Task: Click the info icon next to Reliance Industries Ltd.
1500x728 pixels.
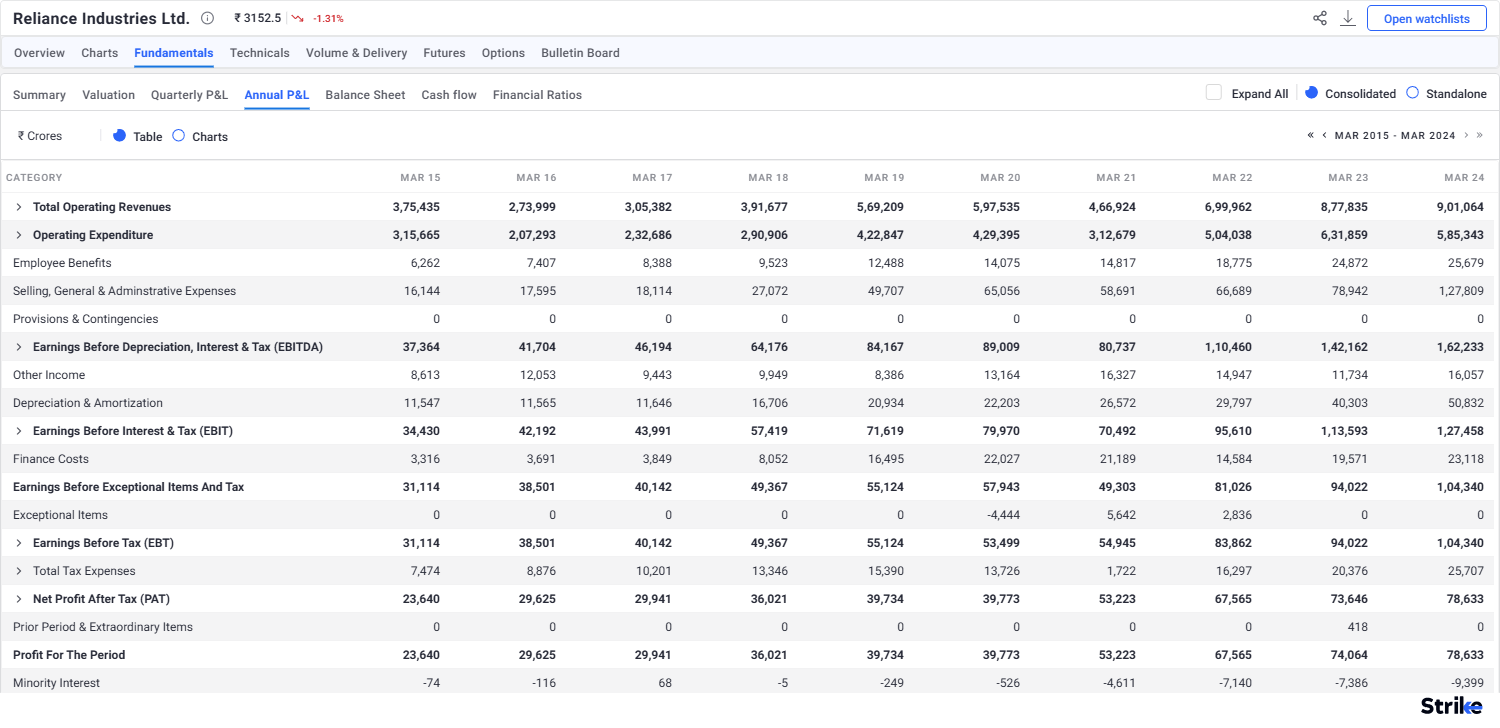Action: click(207, 18)
